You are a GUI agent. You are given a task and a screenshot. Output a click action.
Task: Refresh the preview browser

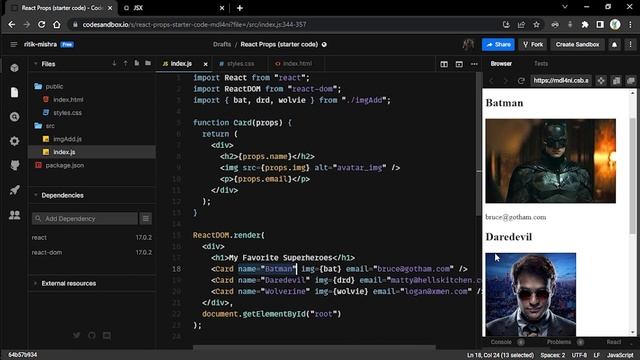(x=521, y=81)
